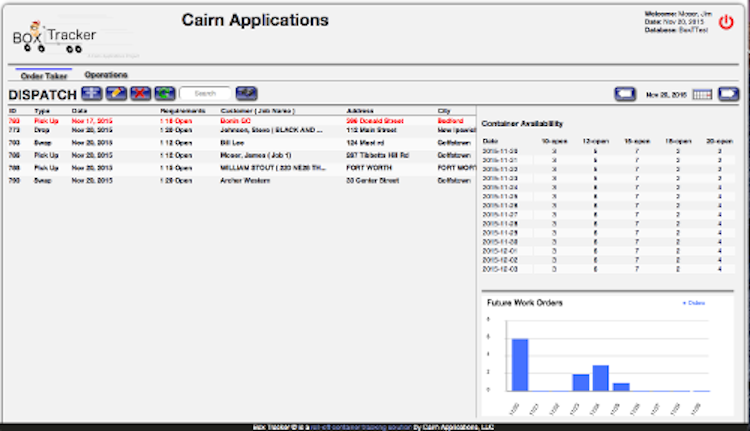Click the 18-open column header

pyautogui.click(x=678, y=141)
